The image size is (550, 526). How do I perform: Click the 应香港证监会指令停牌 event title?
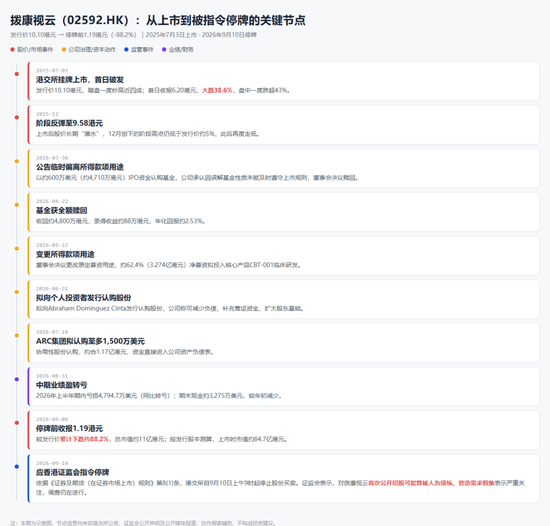[x=73, y=472]
